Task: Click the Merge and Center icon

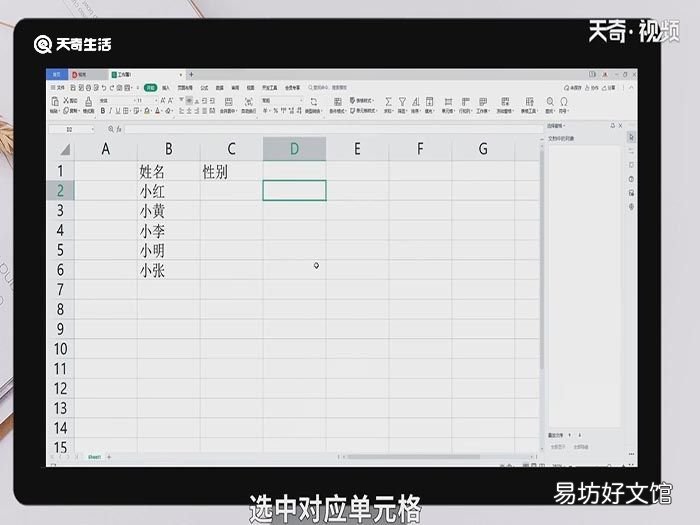Action: (229, 102)
